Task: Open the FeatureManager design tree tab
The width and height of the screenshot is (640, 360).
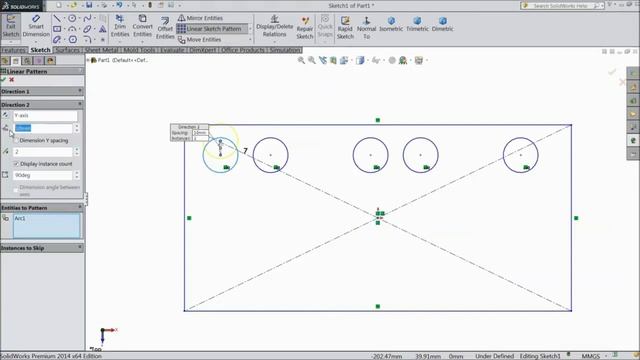Action: click(x=5, y=61)
